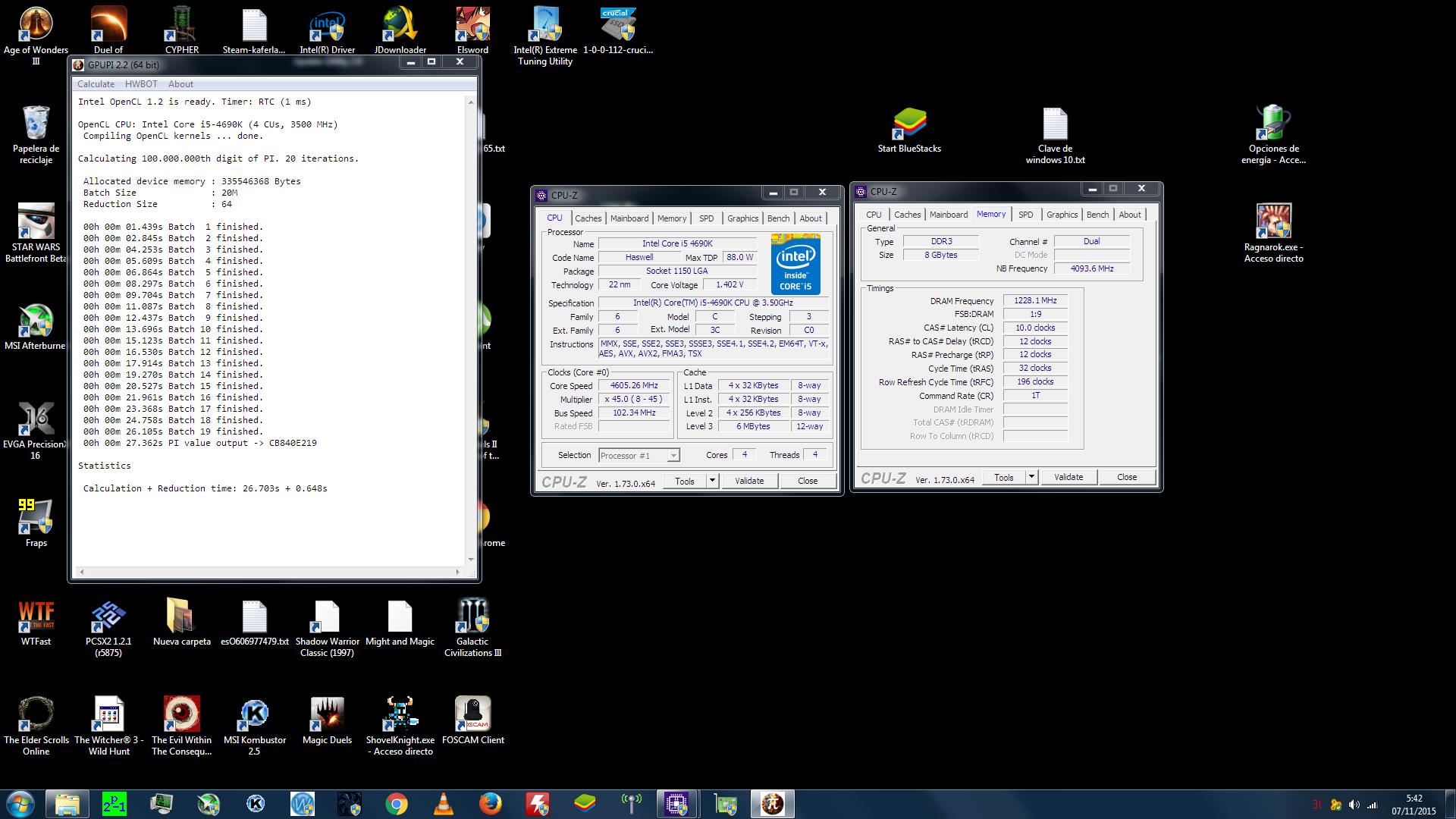
Task: Open Google Chrome from the taskbar
Action: [x=396, y=804]
